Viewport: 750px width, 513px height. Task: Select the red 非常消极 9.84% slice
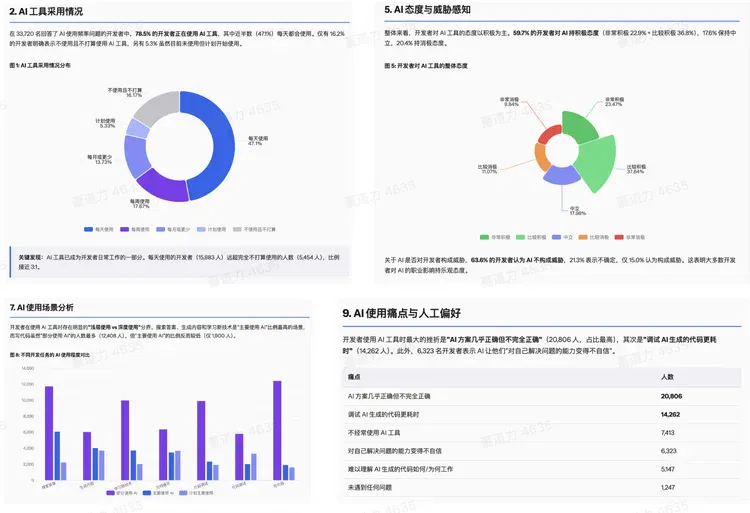click(550, 134)
